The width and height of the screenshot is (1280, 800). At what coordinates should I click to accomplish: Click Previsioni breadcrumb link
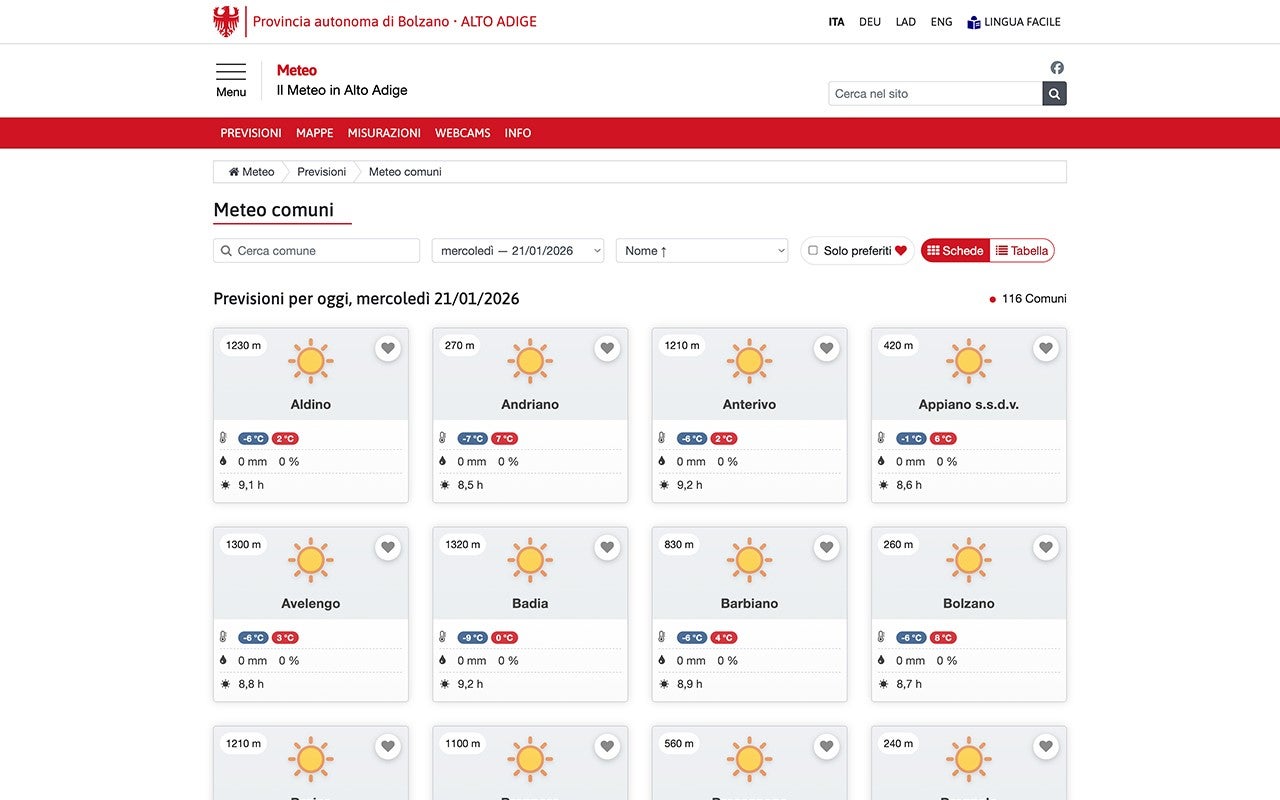point(322,172)
